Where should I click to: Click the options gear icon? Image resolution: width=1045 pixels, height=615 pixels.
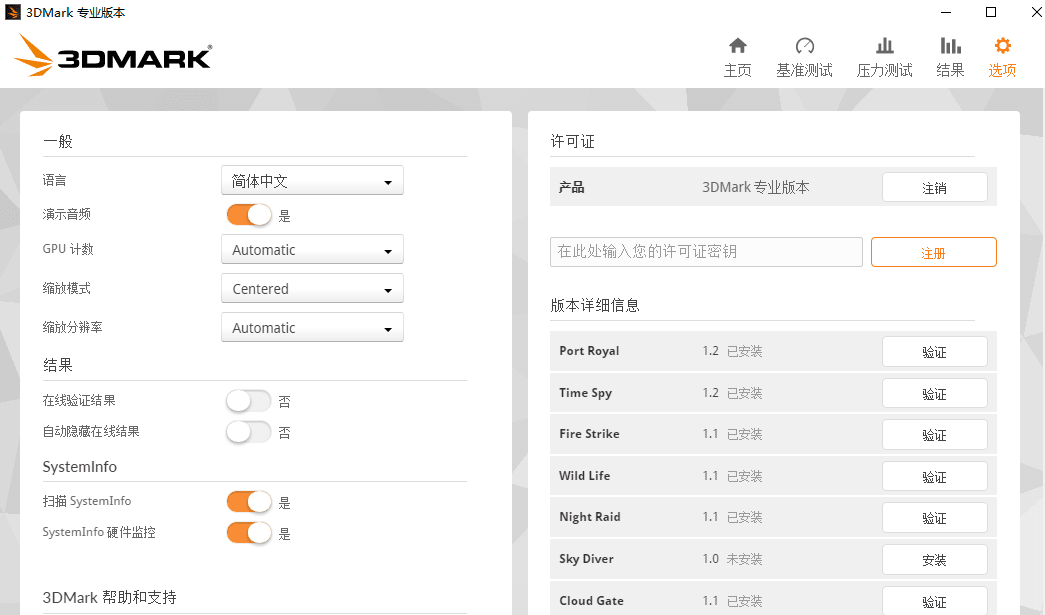pos(1002,45)
